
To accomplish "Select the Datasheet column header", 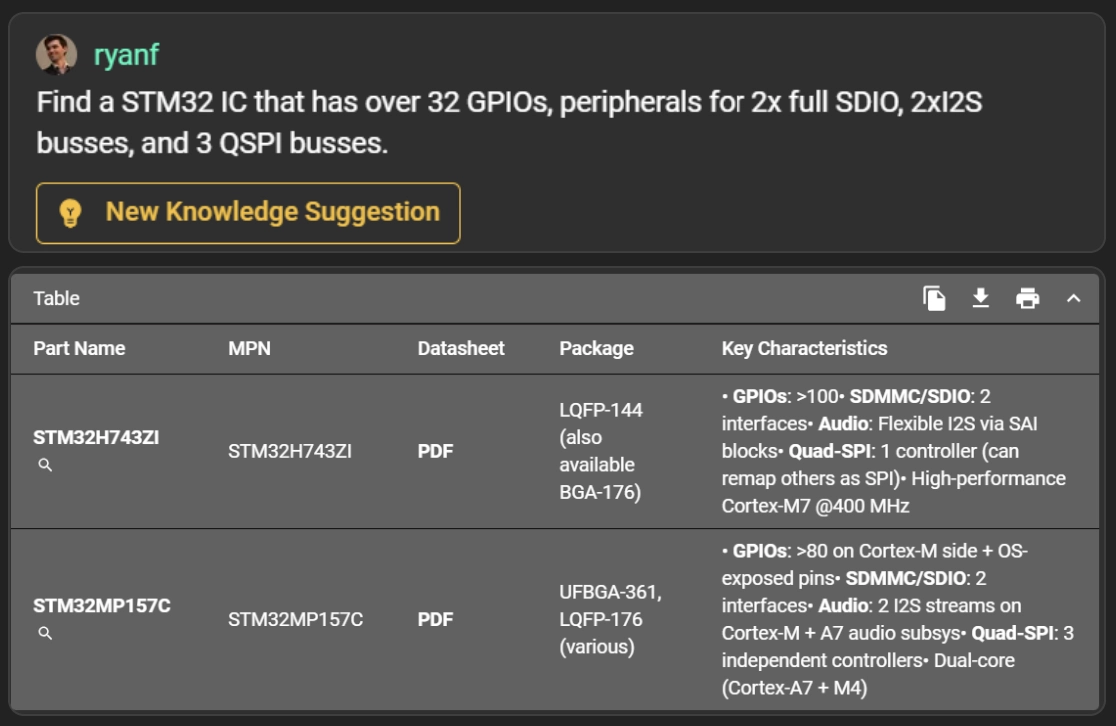I will [x=461, y=348].
